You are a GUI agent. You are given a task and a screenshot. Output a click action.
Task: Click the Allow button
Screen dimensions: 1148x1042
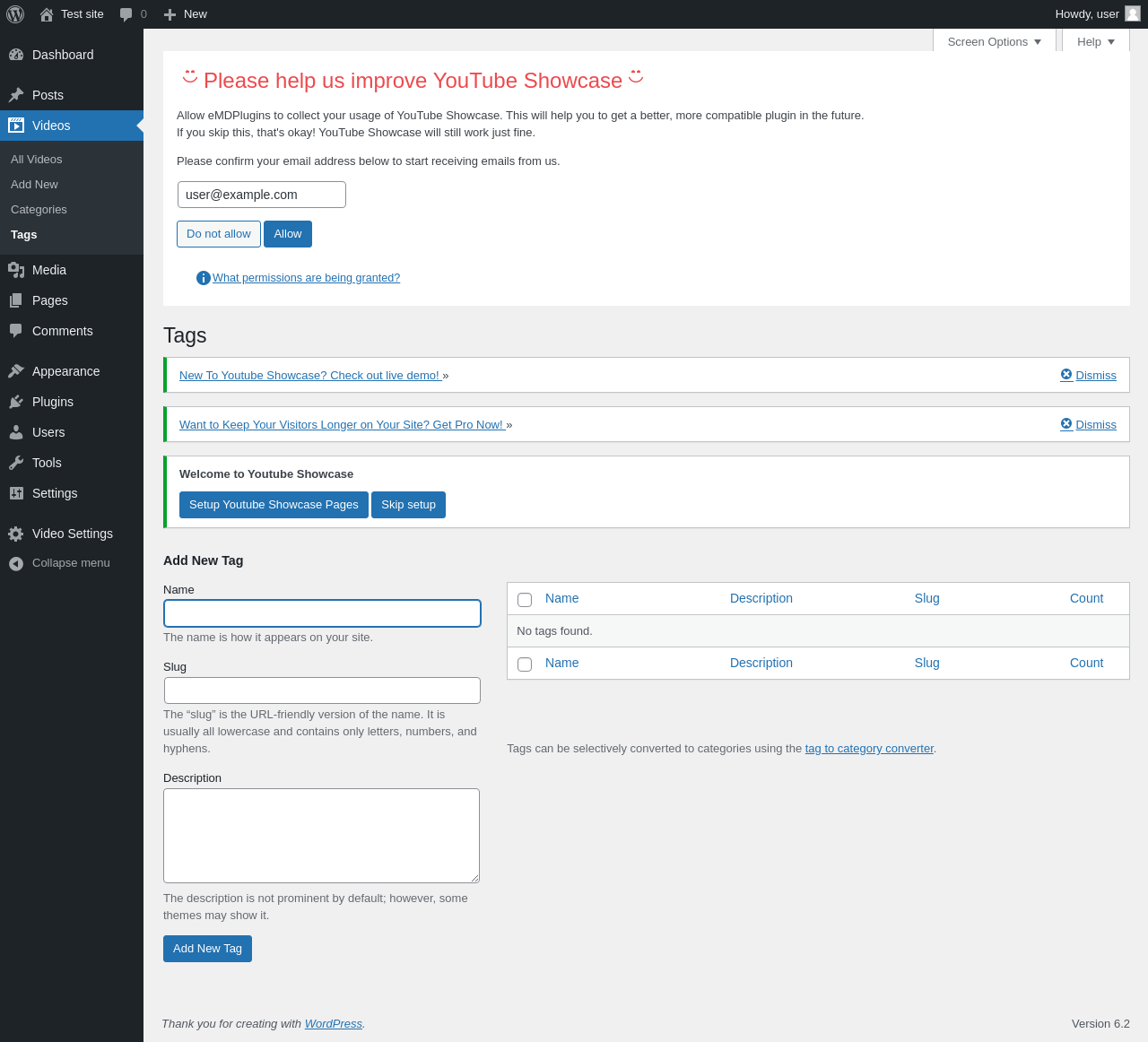click(288, 234)
